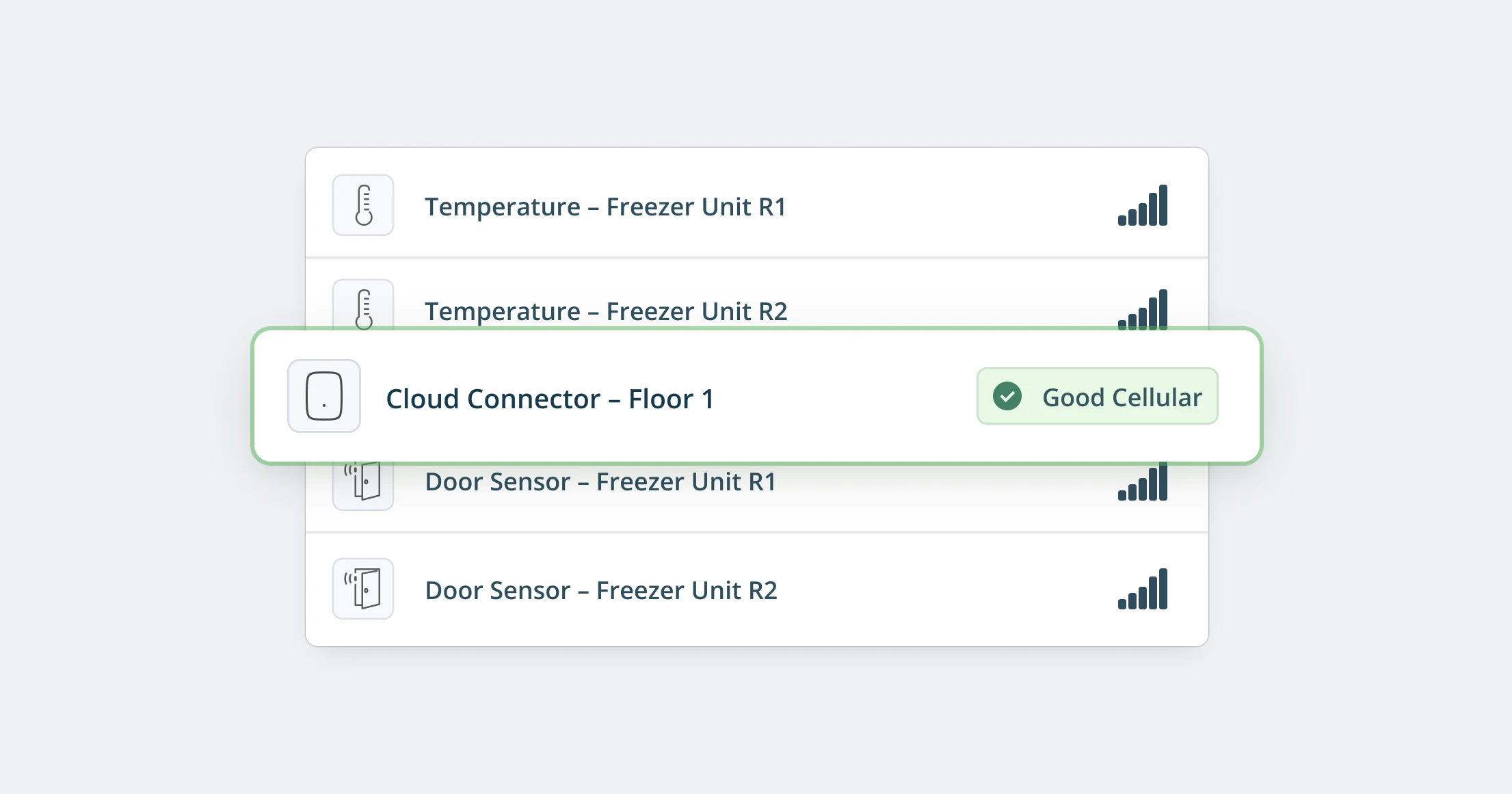1512x794 pixels.
Task: Click the signal strength bars for Freezer Unit R1 temperature
Action: (x=1142, y=206)
